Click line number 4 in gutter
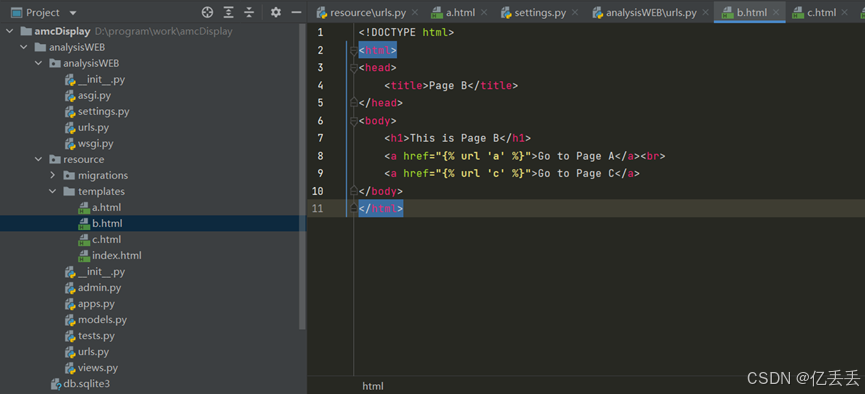The image size is (865, 394). tap(321, 86)
